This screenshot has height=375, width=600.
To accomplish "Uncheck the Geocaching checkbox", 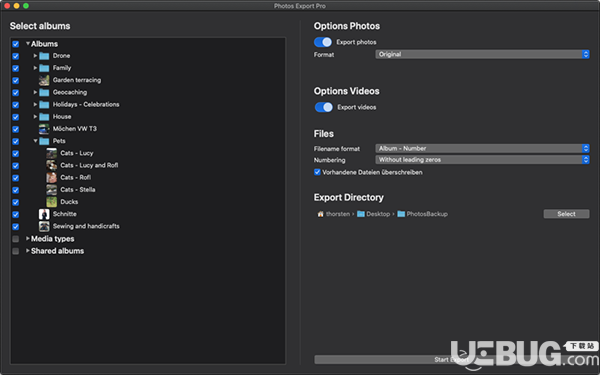I will pos(16,93).
